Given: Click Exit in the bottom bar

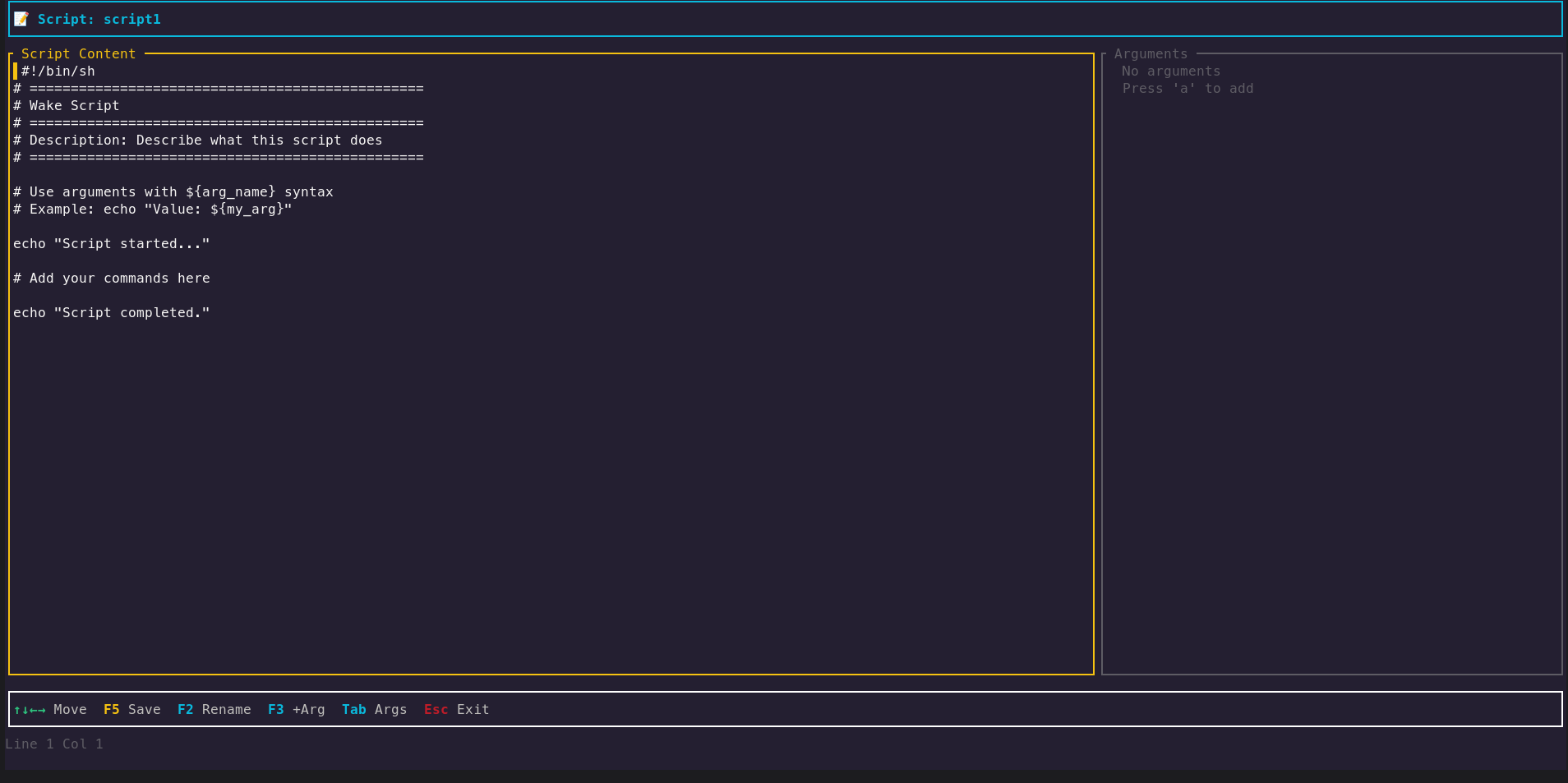Looking at the screenshot, I should (x=473, y=709).
